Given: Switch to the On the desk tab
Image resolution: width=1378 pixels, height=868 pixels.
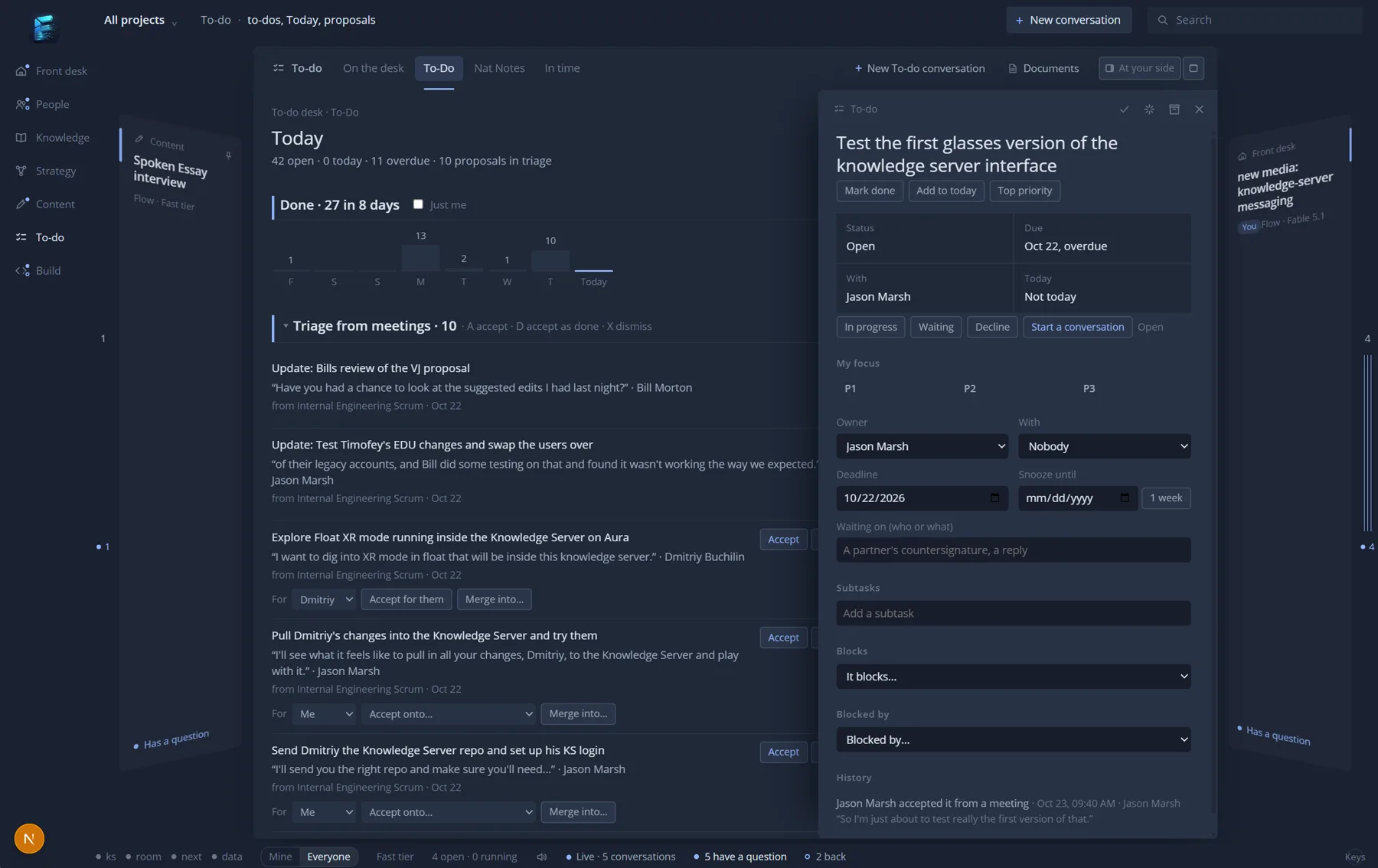Looking at the screenshot, I should tap(373, 68).
